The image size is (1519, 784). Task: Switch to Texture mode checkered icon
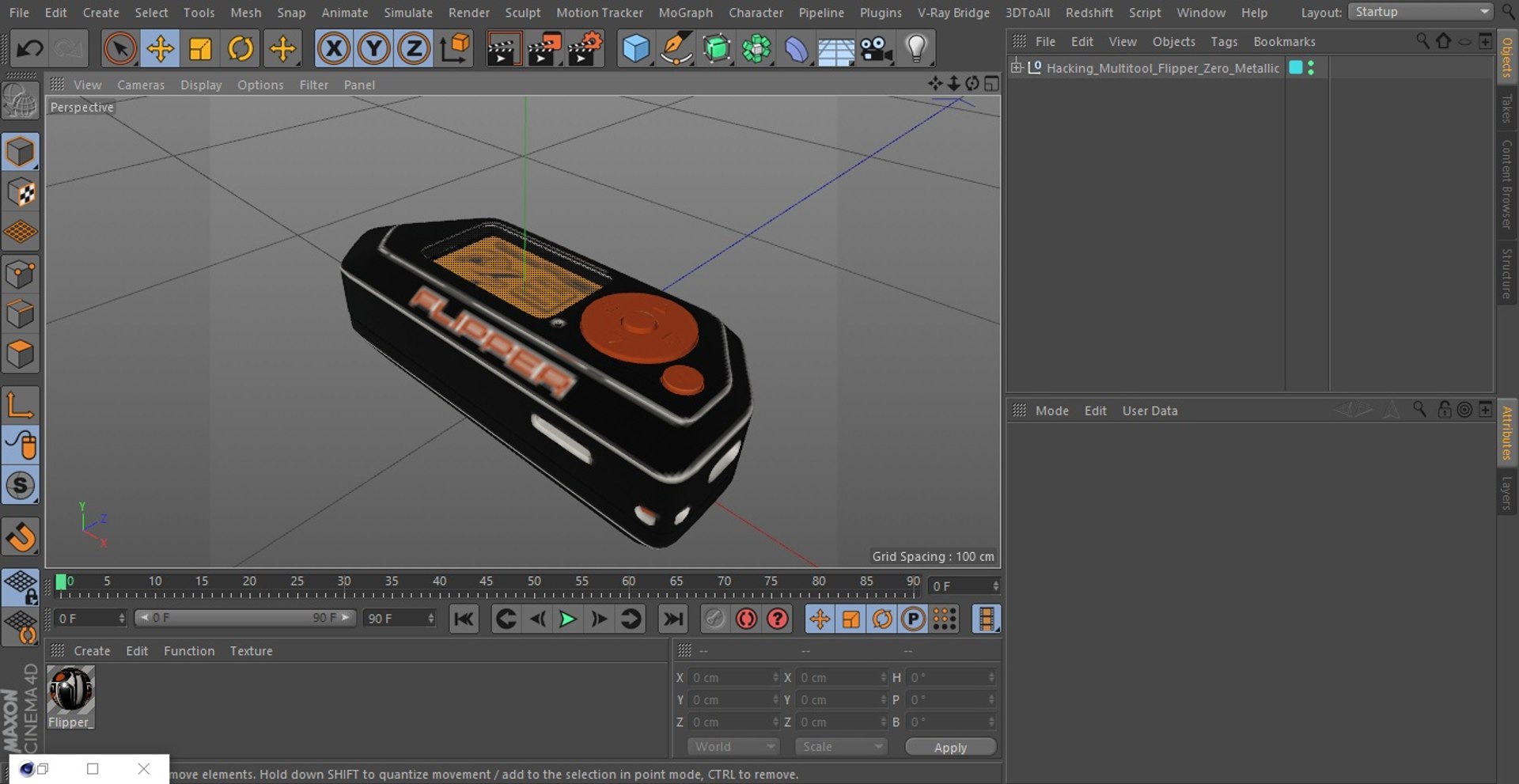pos(20,192)
